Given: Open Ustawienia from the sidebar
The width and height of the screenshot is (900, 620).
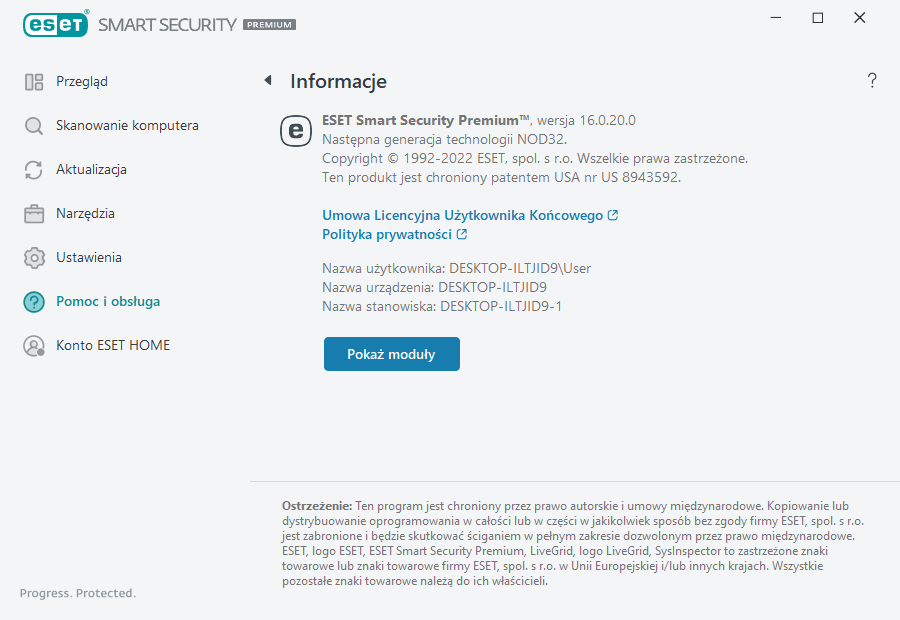Looking at the screenshot, I should point(89,258).
